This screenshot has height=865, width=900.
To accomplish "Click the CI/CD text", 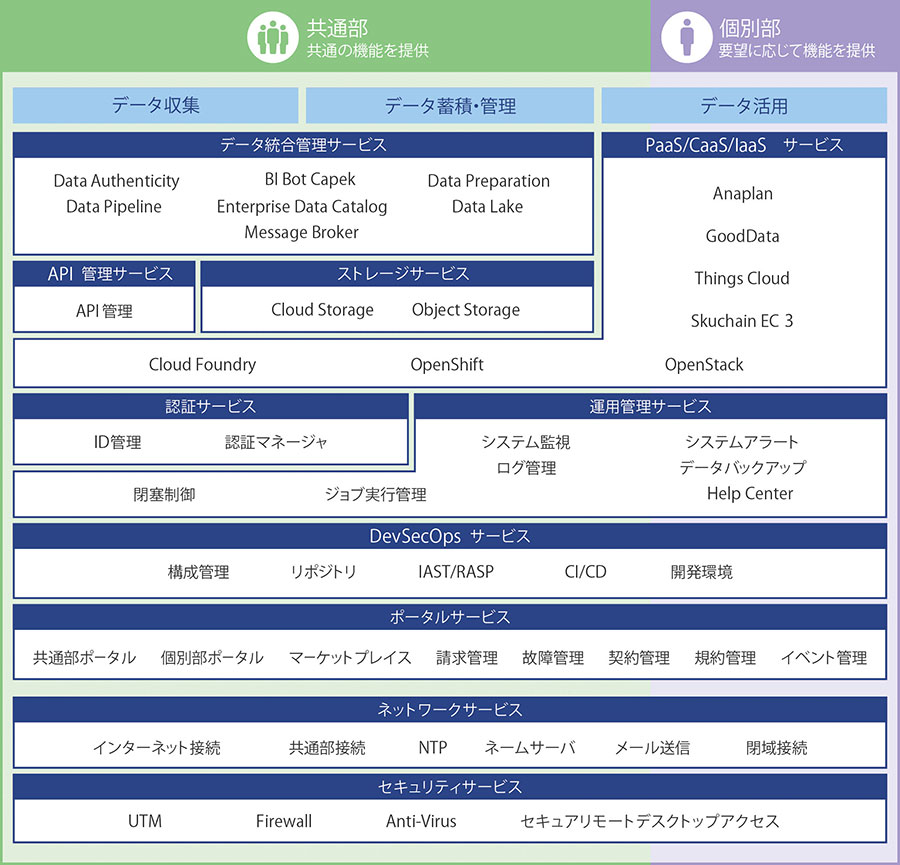I will [585, 572].
